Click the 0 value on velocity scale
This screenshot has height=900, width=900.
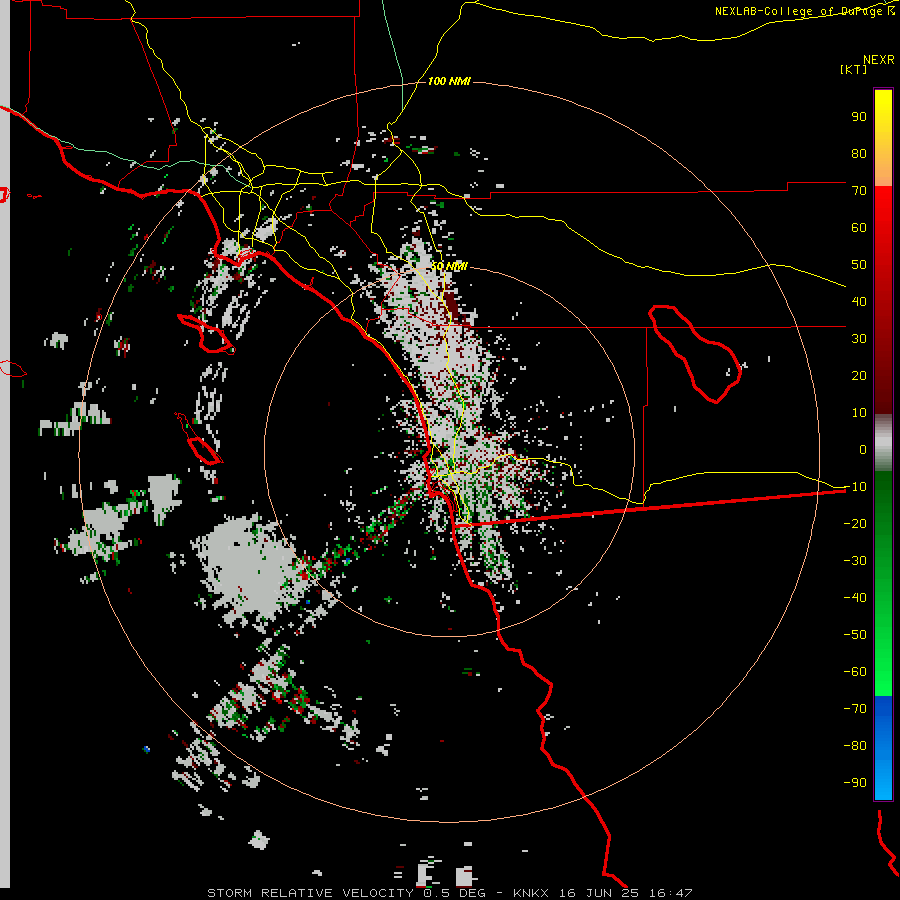[863, 450]
